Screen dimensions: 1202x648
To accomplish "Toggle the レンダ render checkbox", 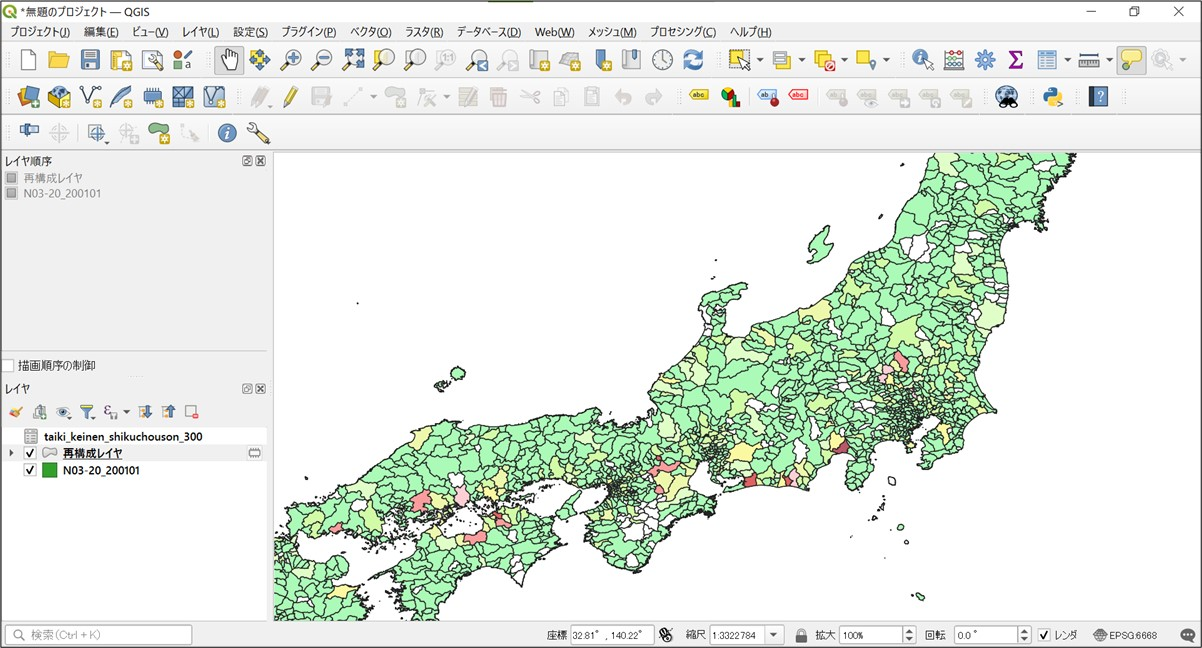I will click(1044, 635).
